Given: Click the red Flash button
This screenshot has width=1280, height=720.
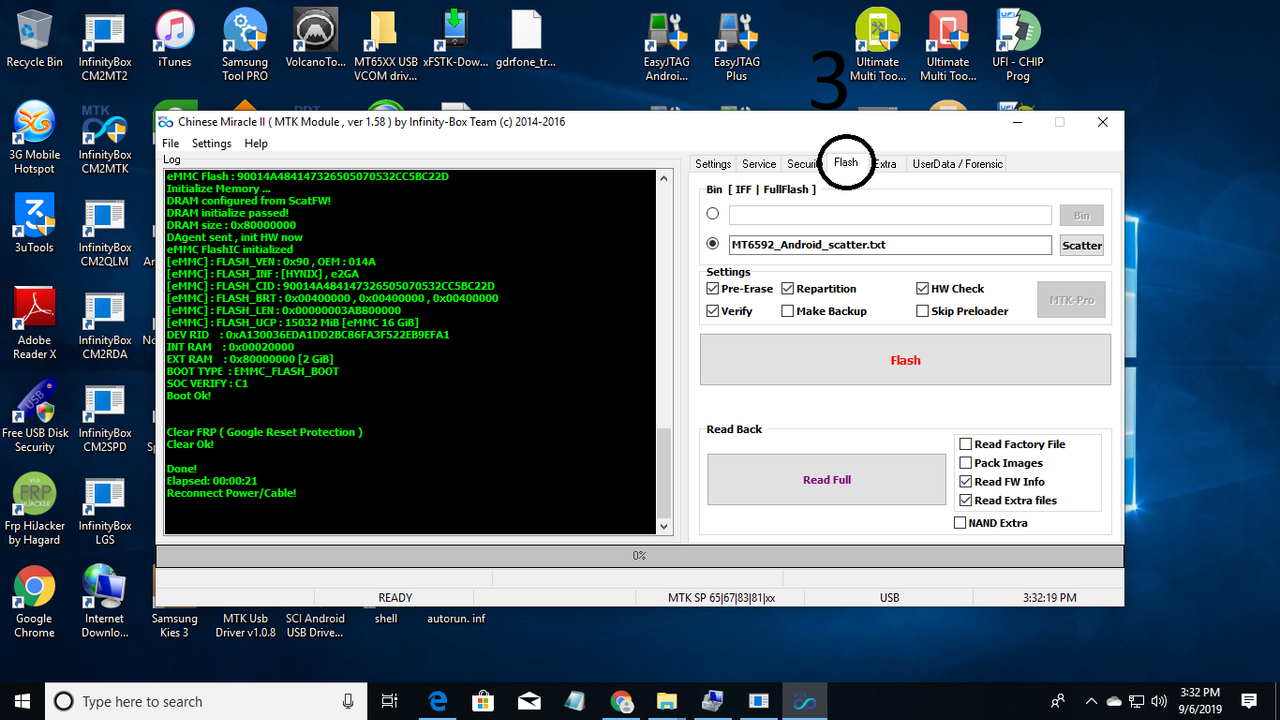Looking at the screenshot, I should click(905, 360).
